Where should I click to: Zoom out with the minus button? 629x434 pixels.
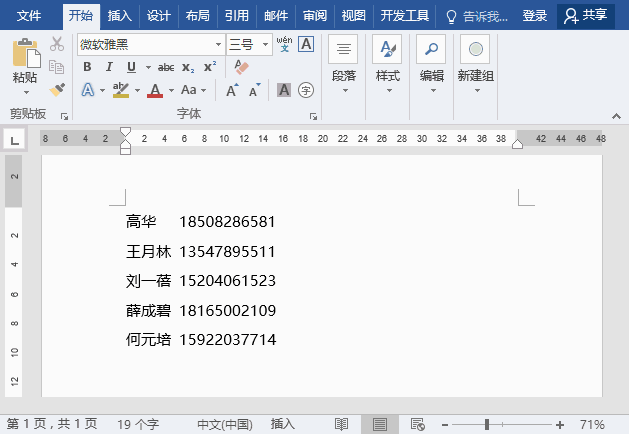pos(445,424)
